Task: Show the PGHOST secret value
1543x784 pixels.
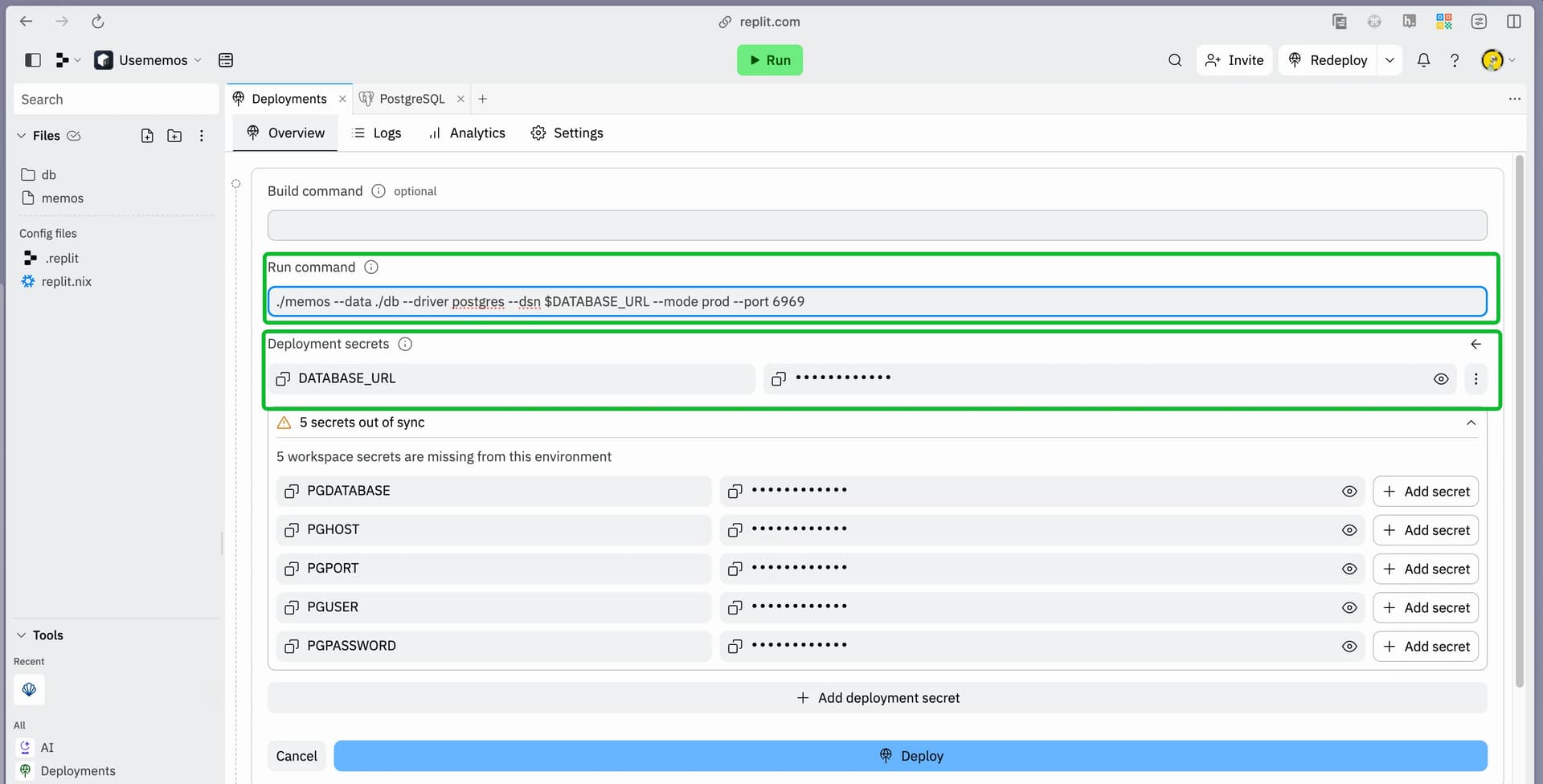Action: tap(1349, 530)
